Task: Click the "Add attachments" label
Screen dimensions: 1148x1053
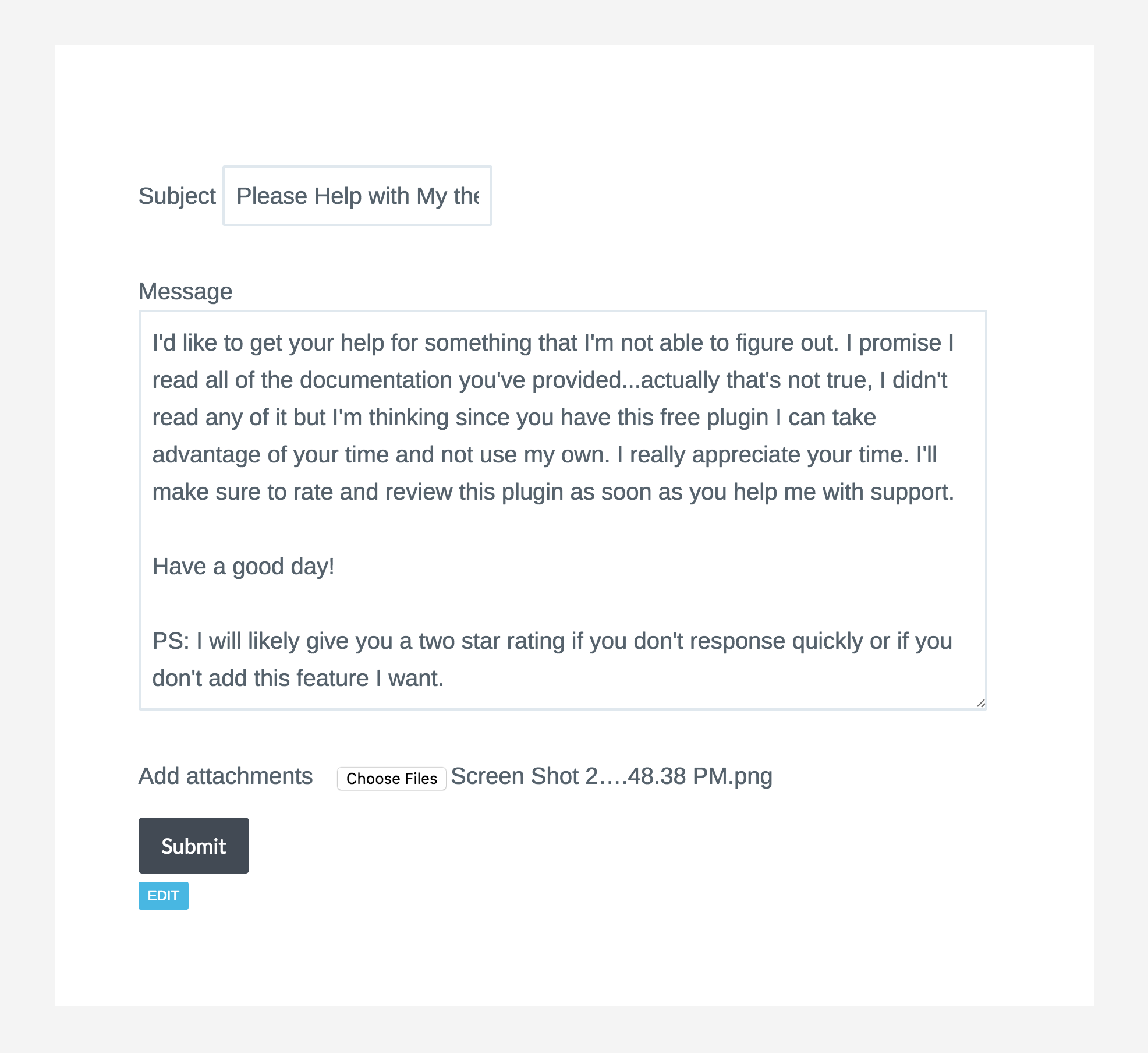Action: coord(225,776)
